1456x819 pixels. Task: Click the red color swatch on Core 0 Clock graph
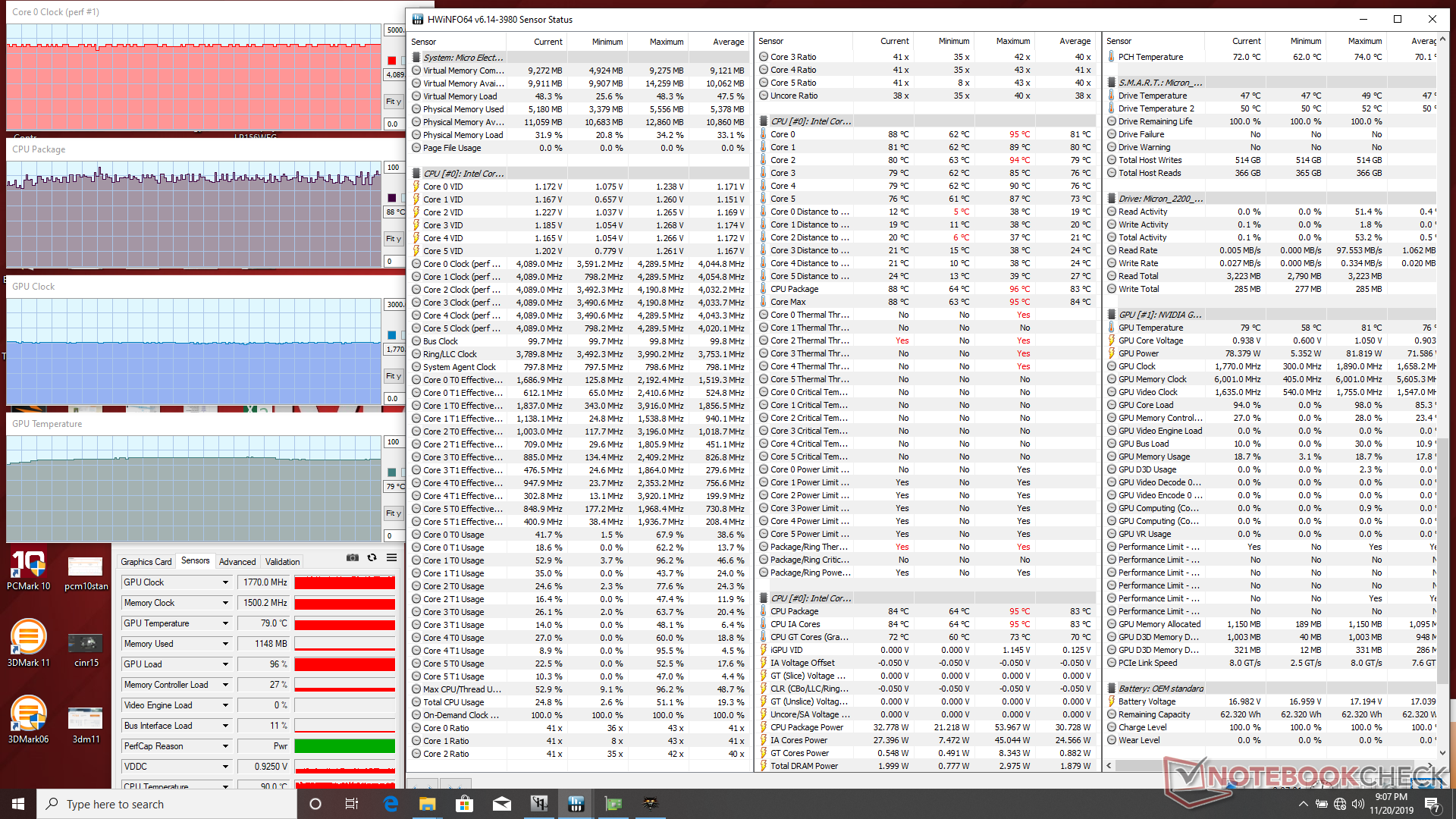click(x=391, y=61)
